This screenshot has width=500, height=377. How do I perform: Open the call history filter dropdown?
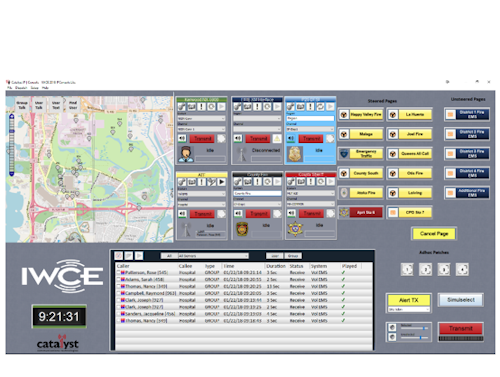click(213, 256)
